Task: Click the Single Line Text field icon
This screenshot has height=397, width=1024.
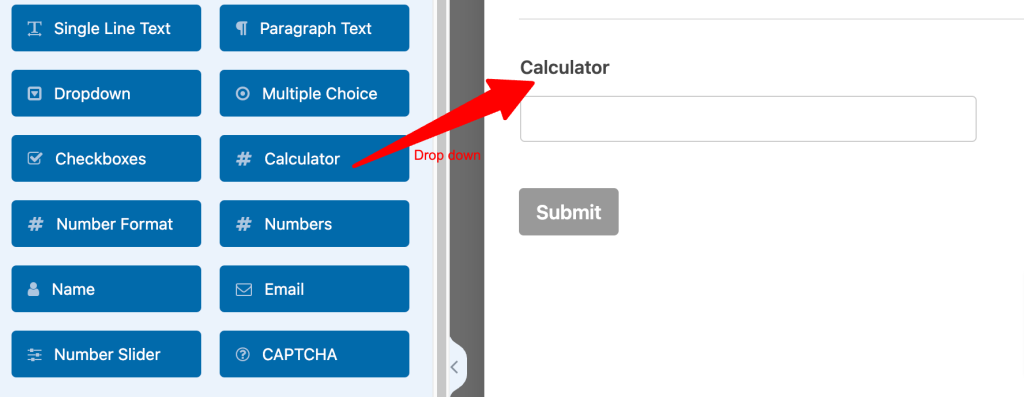Action: [35, 28]
